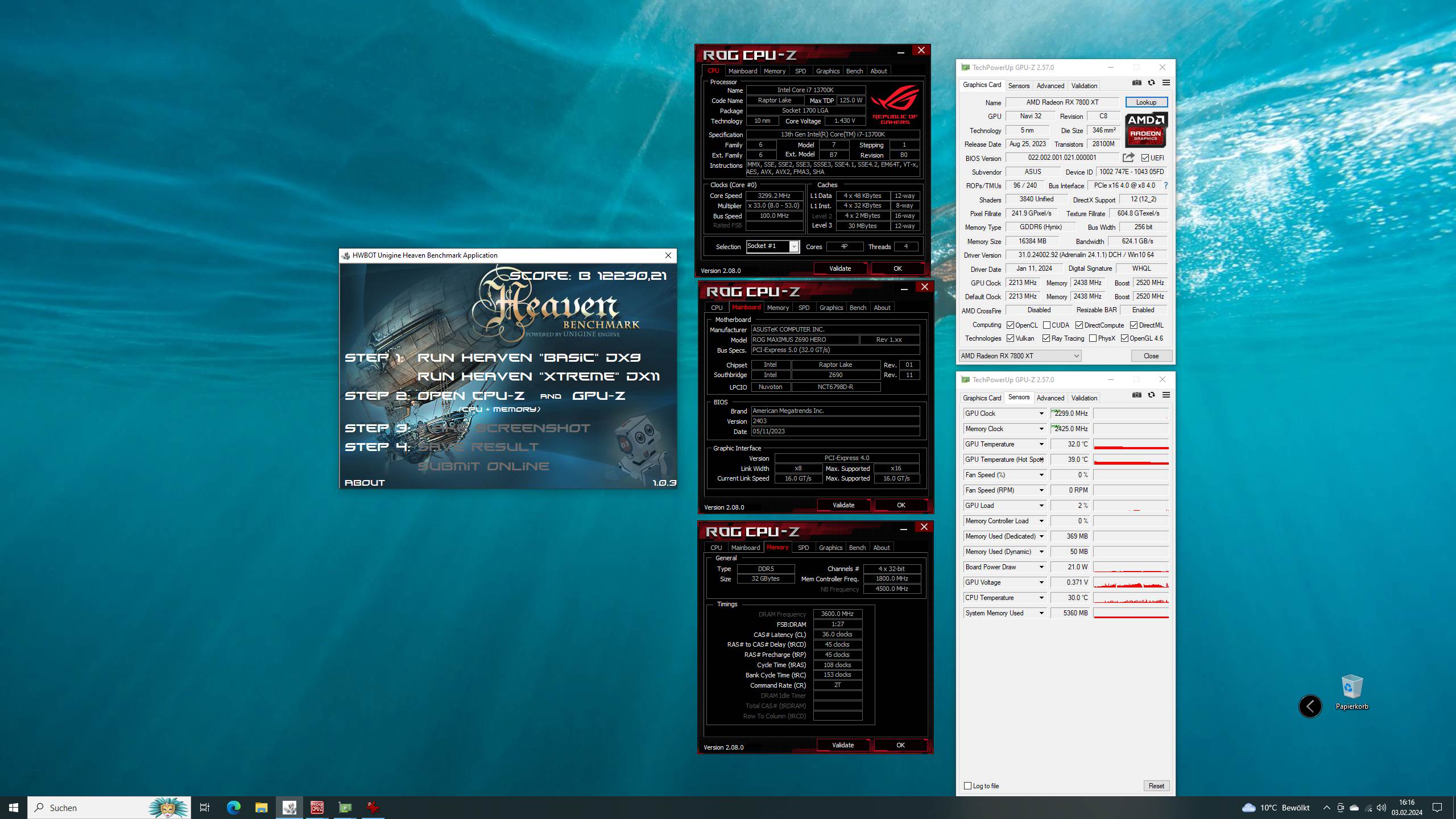The height and width of the screenshot is (819, 1456).
Task: Expand GPU Clock sensor dropdown
Action: [x=1041, y=413]
